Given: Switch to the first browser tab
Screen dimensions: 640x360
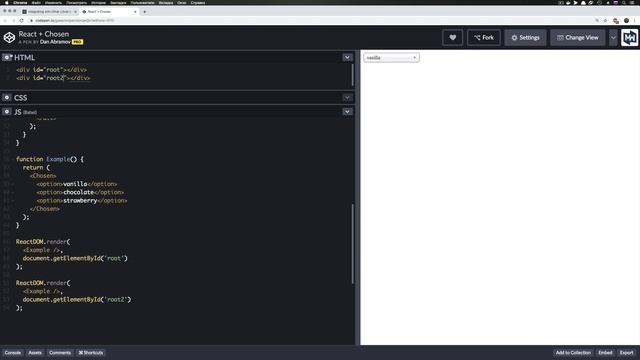Looking at the screenshot, I should (x=49, y=12).
